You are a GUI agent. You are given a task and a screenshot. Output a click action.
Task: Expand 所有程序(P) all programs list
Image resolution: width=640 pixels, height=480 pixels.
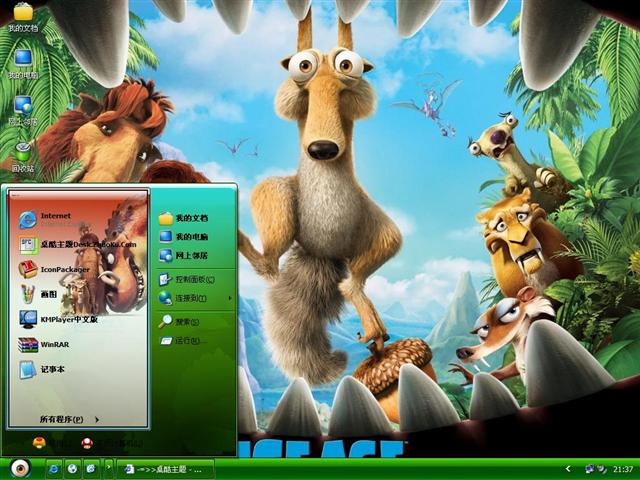pos(69,419)
